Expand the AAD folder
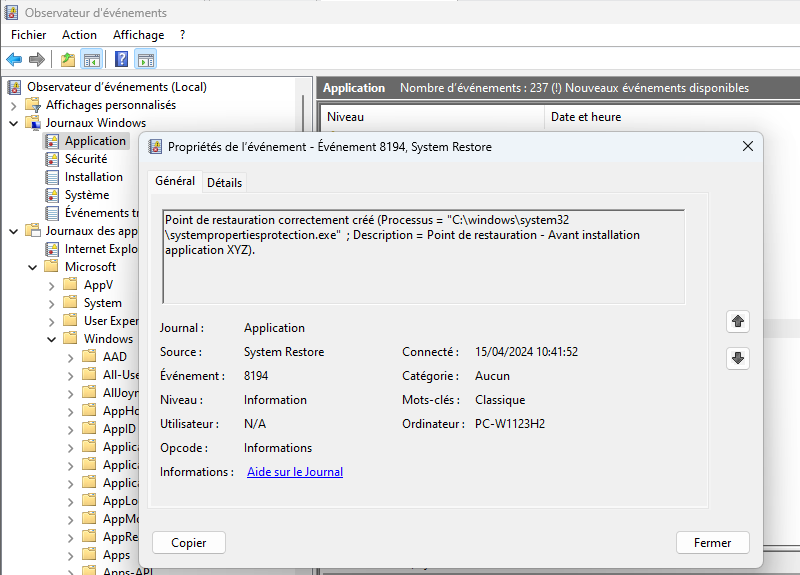 pos(70,358)
